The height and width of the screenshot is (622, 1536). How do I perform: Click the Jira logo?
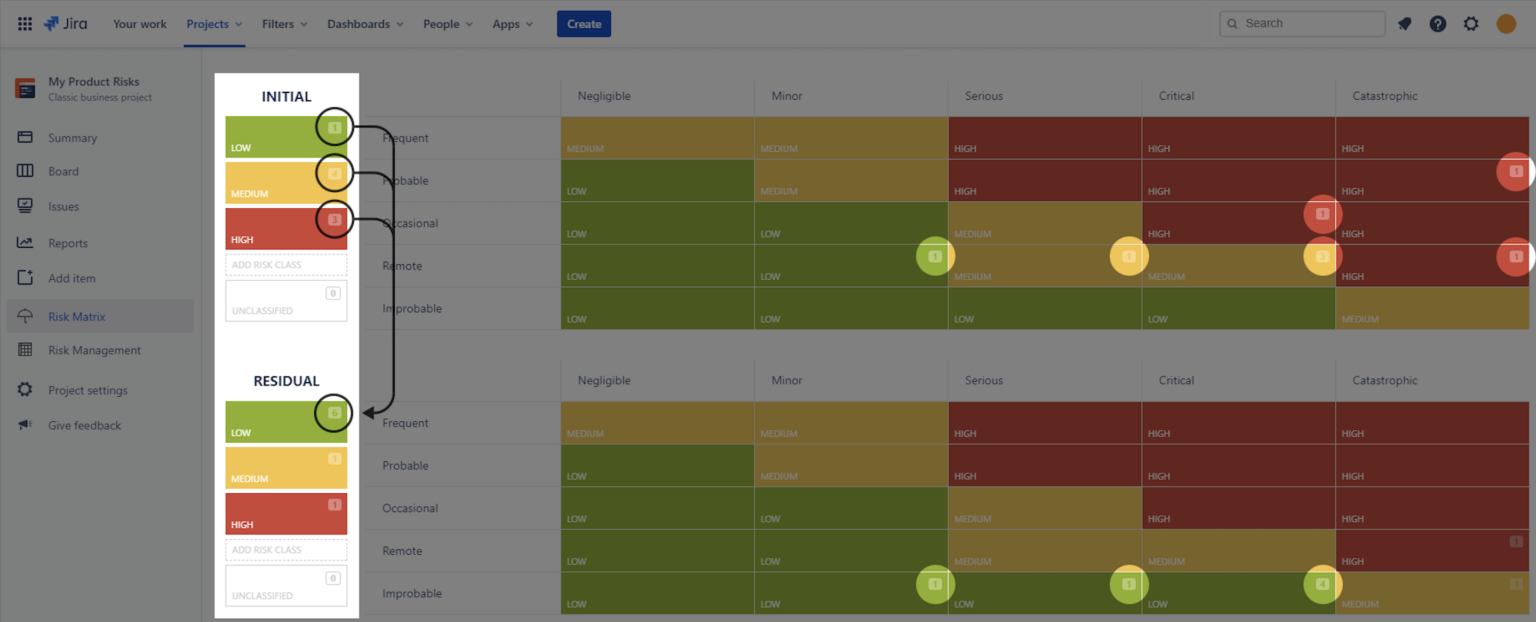(64, 24)
